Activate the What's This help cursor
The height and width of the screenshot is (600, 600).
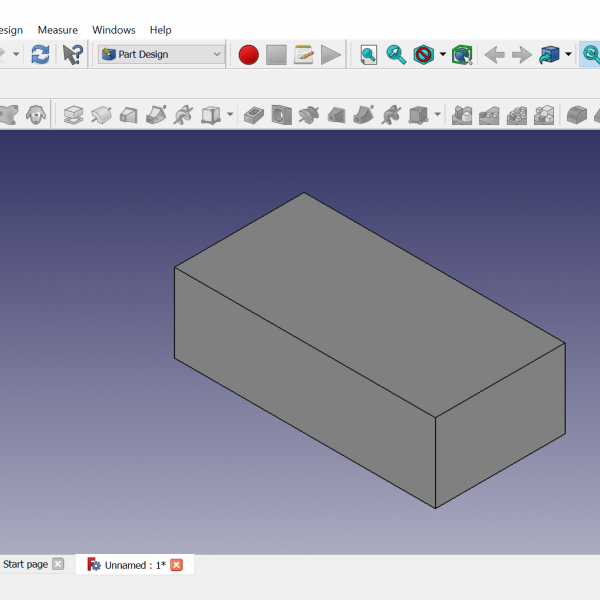point(73,55)
